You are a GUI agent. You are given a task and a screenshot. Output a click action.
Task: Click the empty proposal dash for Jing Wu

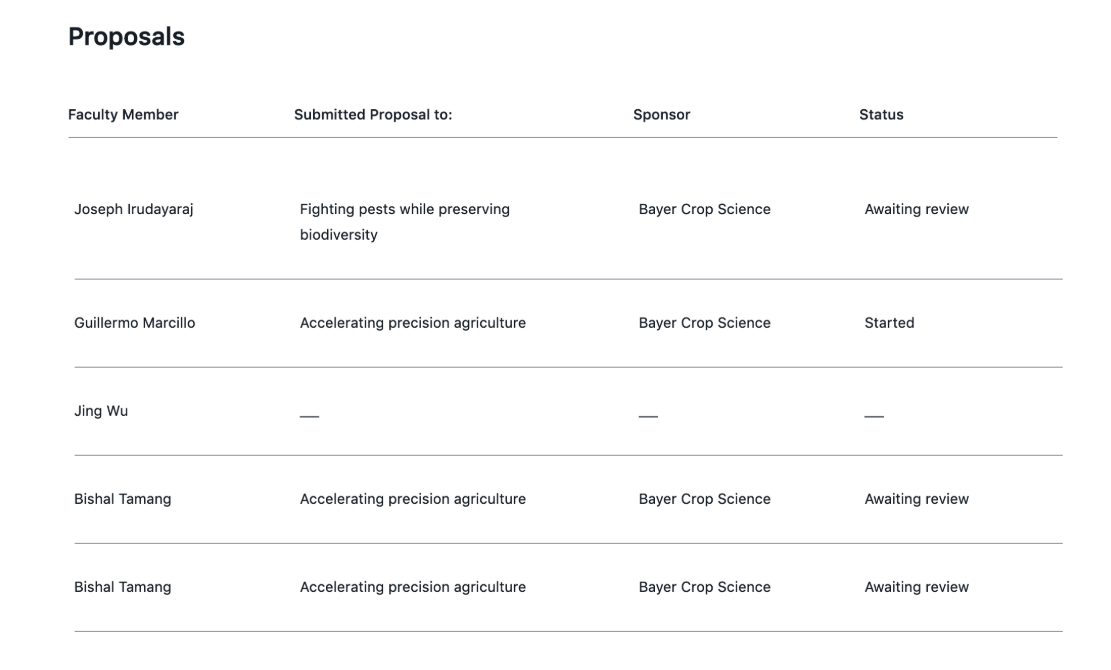pos(310,419)
